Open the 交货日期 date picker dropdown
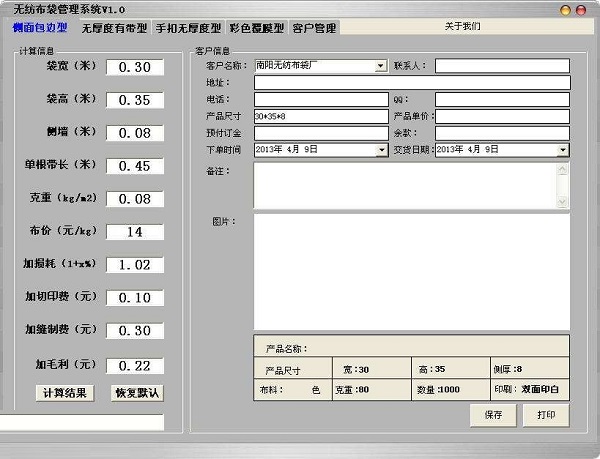The height and width of the screenshot is (459, 600). click(562, 150)
